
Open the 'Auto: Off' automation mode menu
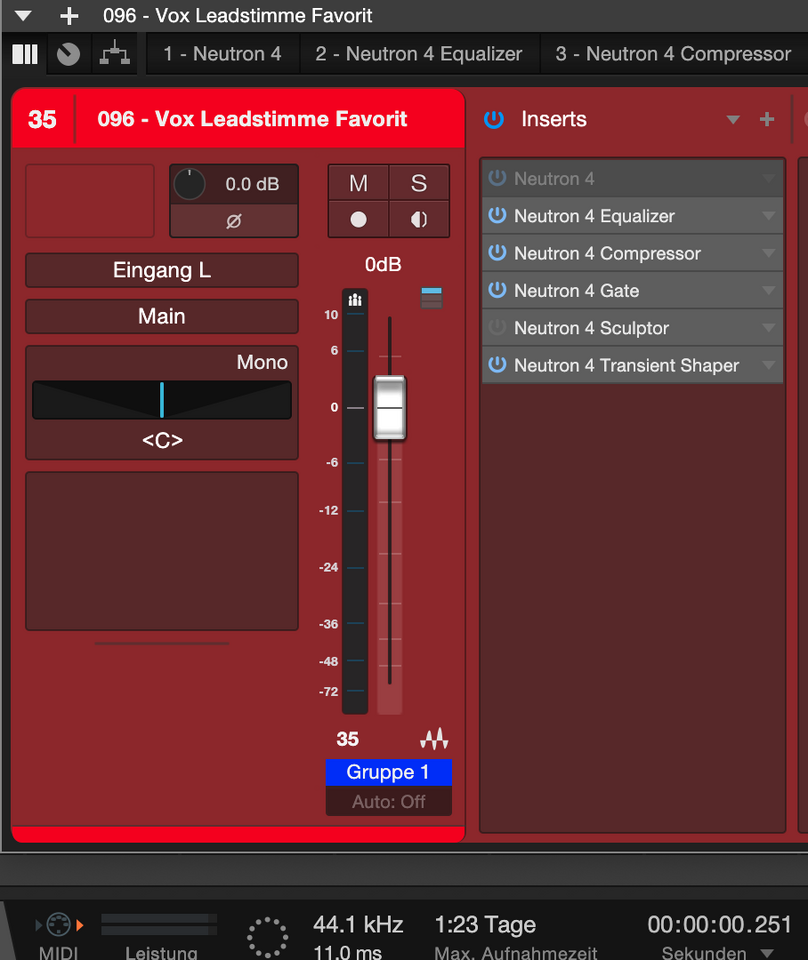click(389, 801)
